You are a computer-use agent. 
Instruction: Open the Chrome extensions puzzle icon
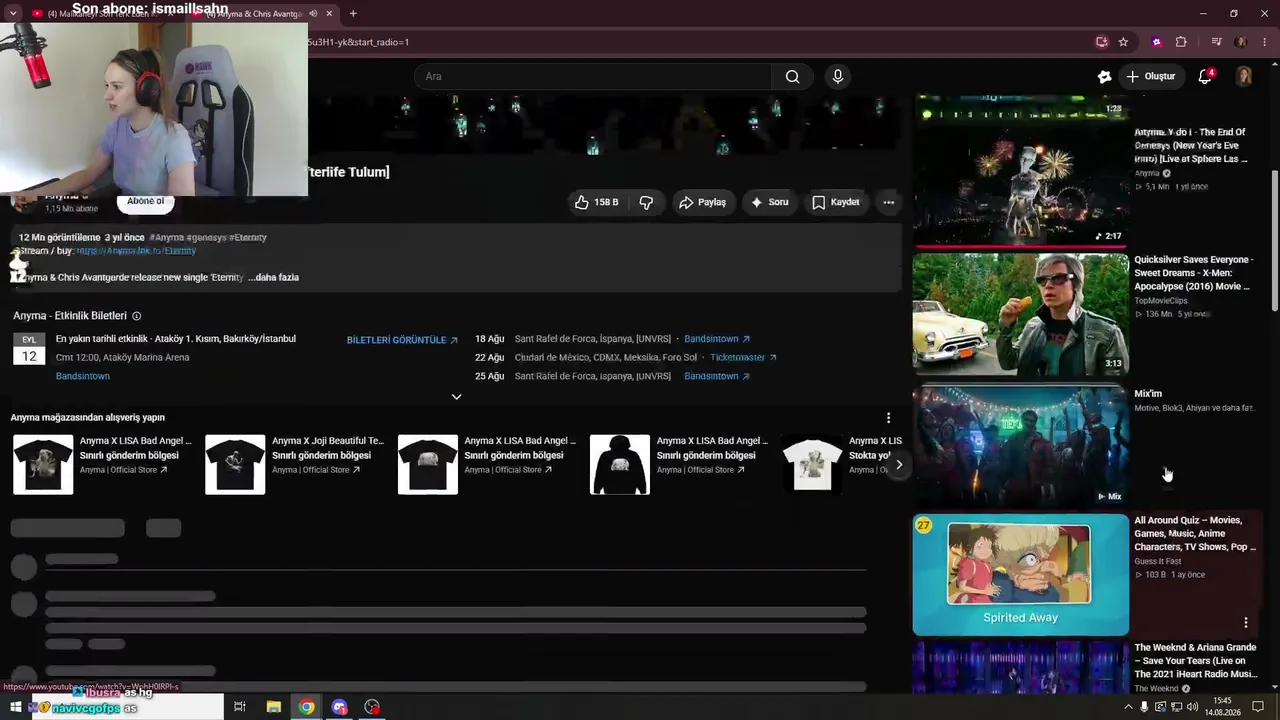pos(1181,42)
